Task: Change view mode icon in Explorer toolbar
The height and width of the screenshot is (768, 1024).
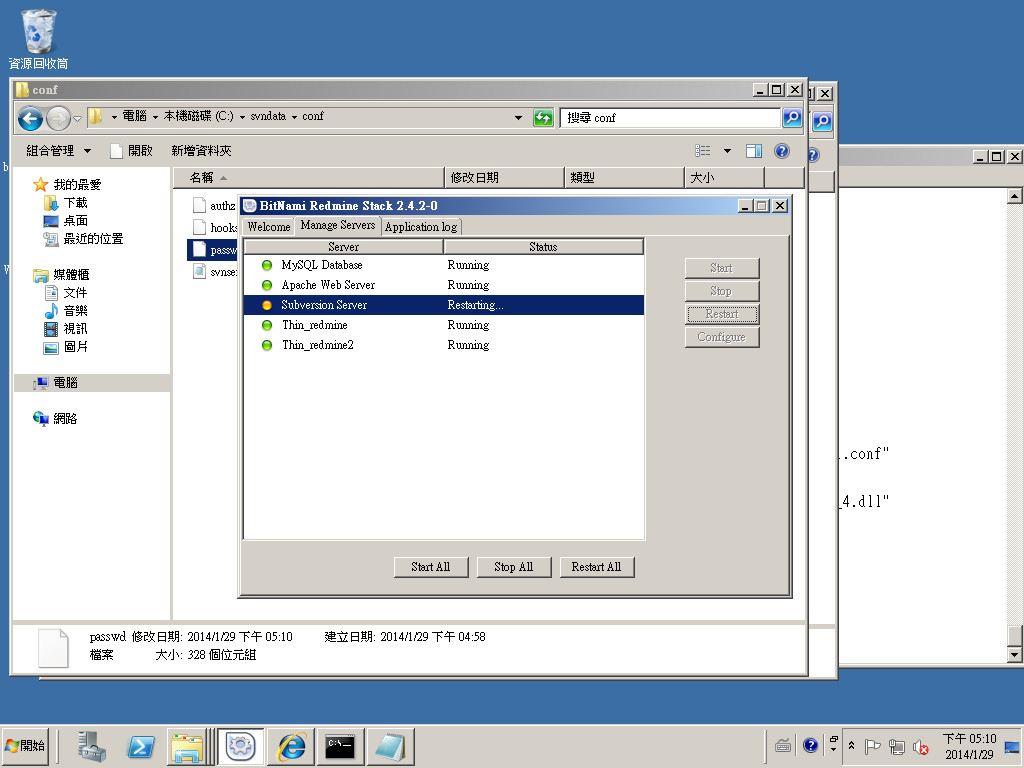Action: point(703,151)
